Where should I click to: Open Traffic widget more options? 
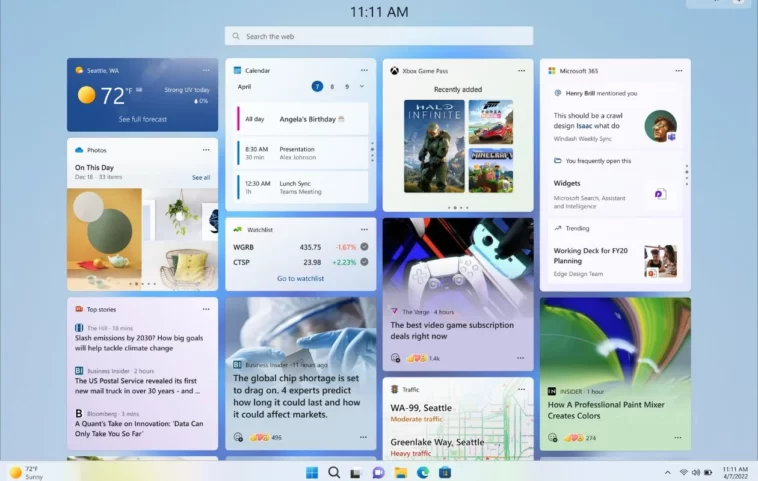522,389
